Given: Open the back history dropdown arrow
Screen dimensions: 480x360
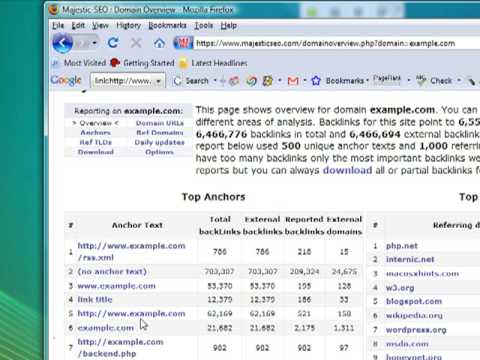Looking at the screenshot, I should 95,43.
